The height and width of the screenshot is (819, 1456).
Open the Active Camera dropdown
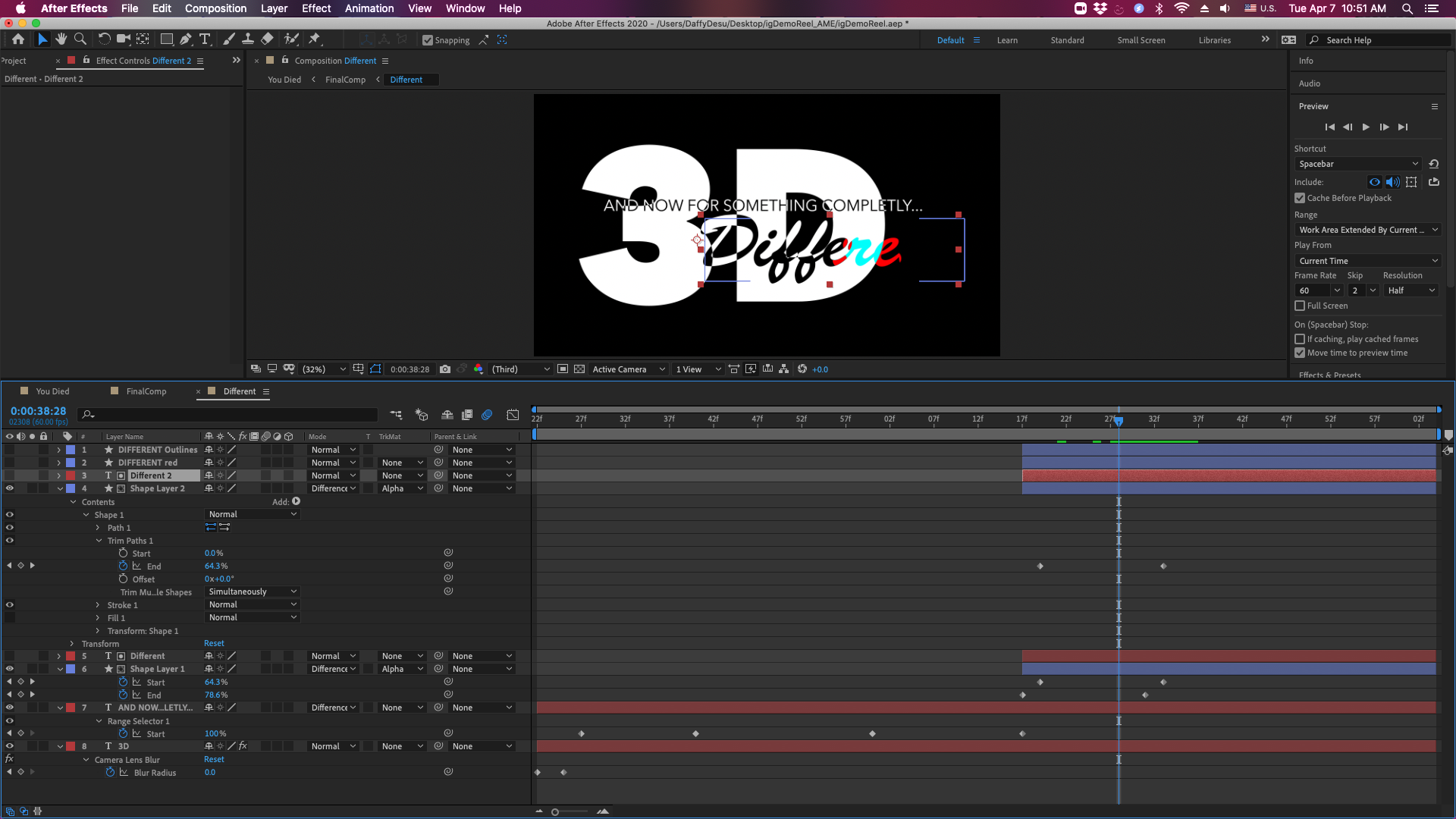coord(628,369)
